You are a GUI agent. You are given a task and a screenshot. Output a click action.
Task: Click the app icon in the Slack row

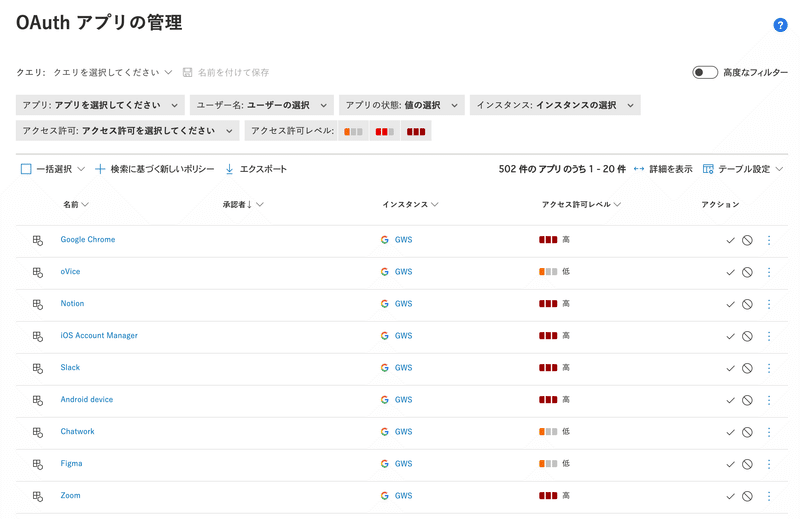pos(38,368)
